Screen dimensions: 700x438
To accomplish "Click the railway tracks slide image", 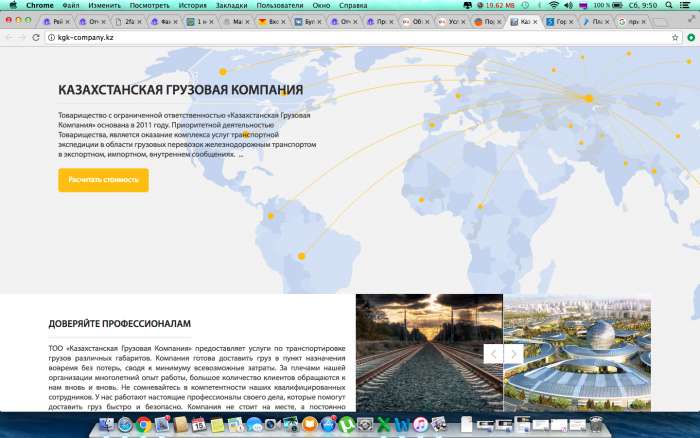I will (429, 353).
